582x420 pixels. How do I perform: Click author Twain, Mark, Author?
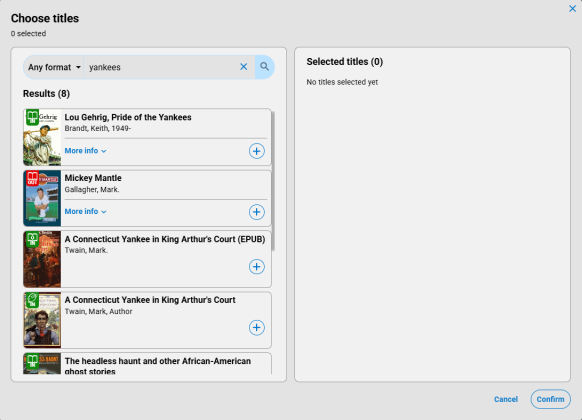coord(98,311)
